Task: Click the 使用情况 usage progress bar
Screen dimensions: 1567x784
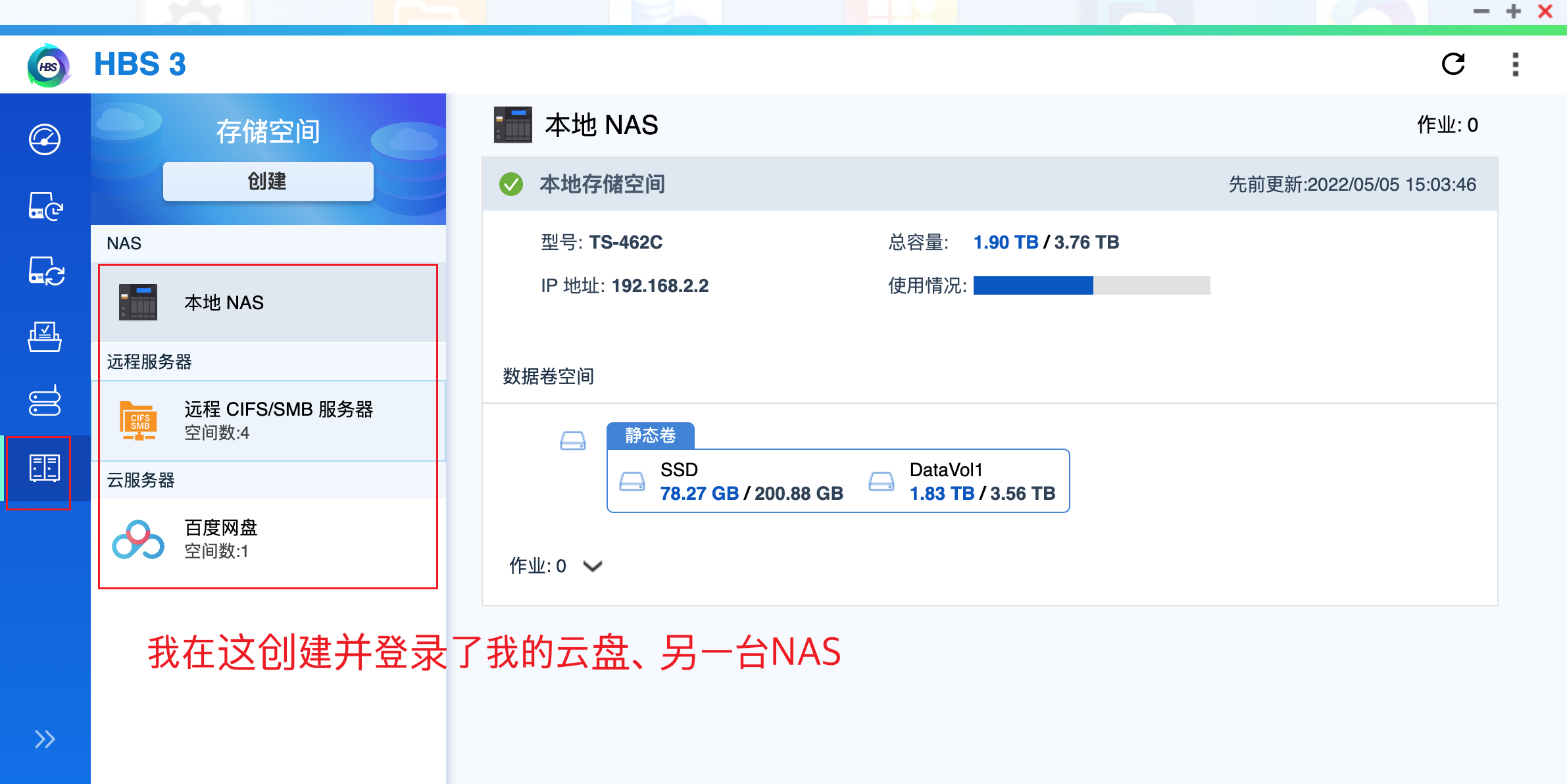Action: pyautogui.click(x=1091, y=286)
